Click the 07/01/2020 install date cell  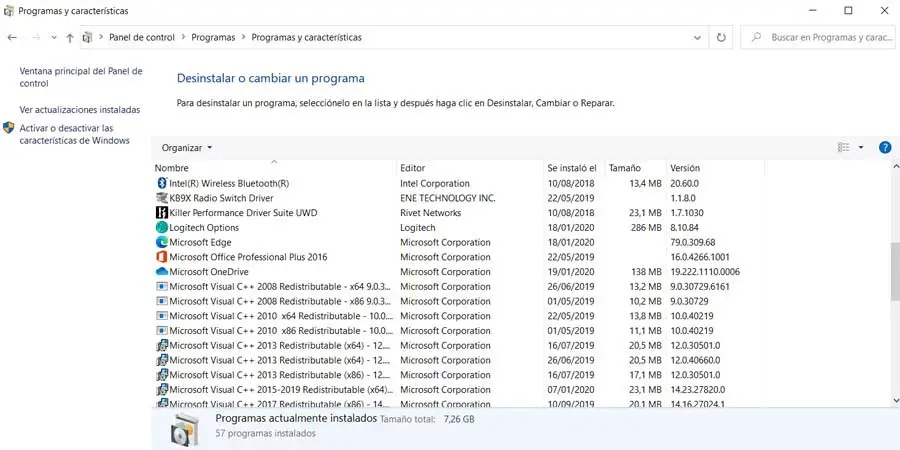(571, 390)
